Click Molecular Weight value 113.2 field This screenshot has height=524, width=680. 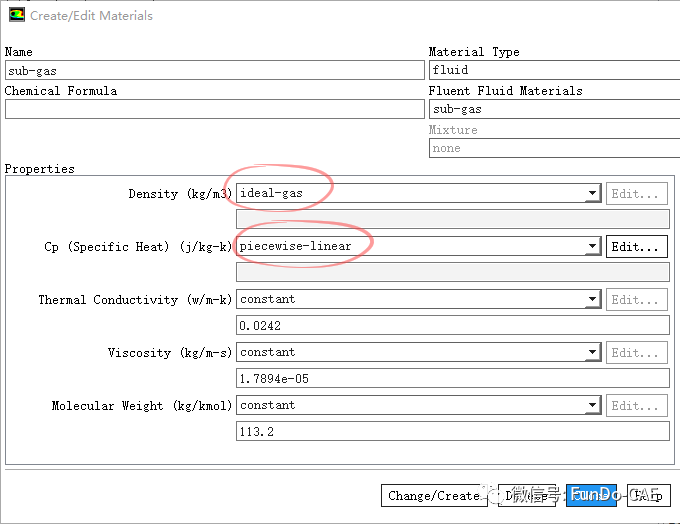click(x=452, y=431)
